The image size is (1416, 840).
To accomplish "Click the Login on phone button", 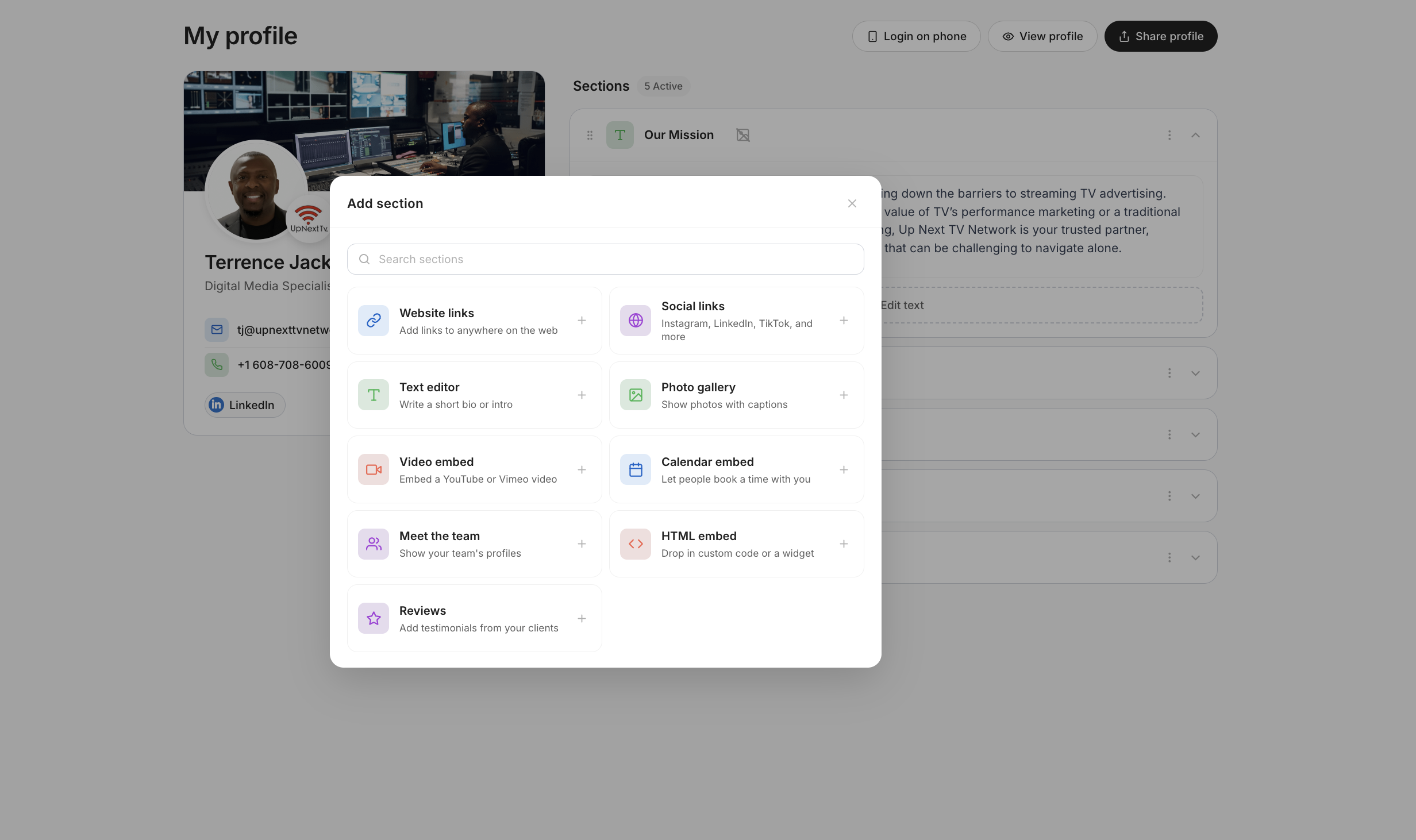I will point(916,36).
